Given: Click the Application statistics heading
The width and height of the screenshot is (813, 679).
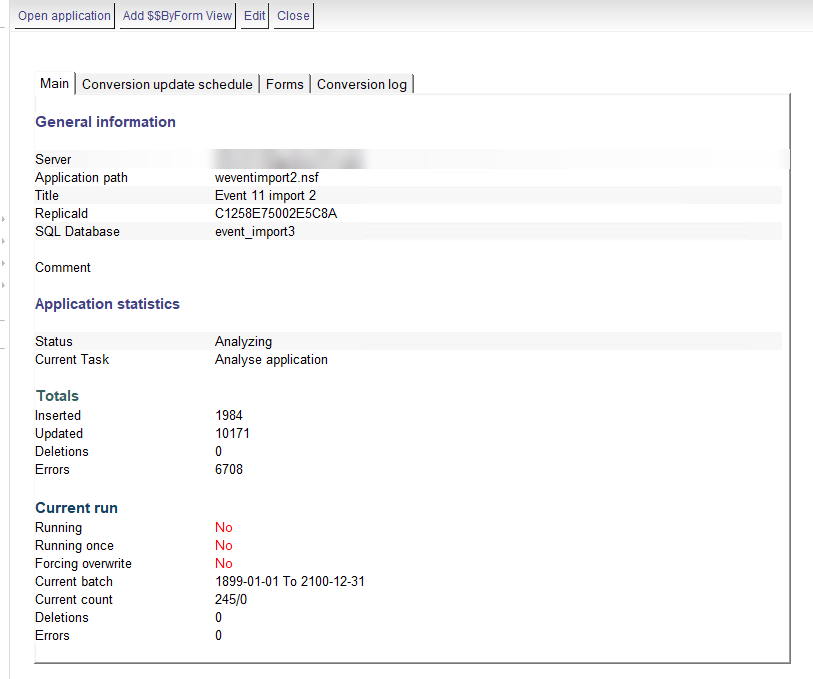Looking at the screenshot, I should point(107,304).
